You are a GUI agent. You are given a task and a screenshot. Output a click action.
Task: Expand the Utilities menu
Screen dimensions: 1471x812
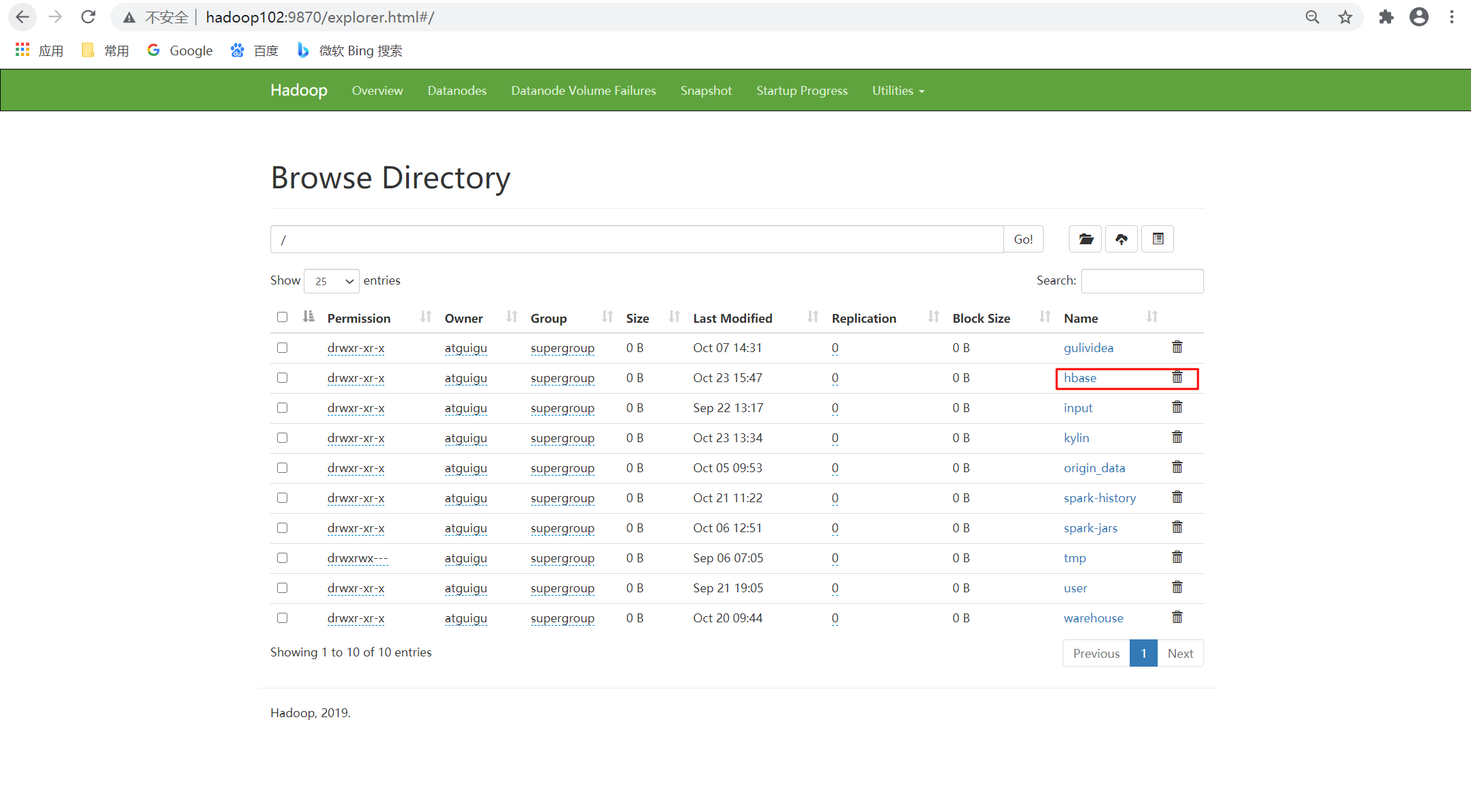click(898, 91)
